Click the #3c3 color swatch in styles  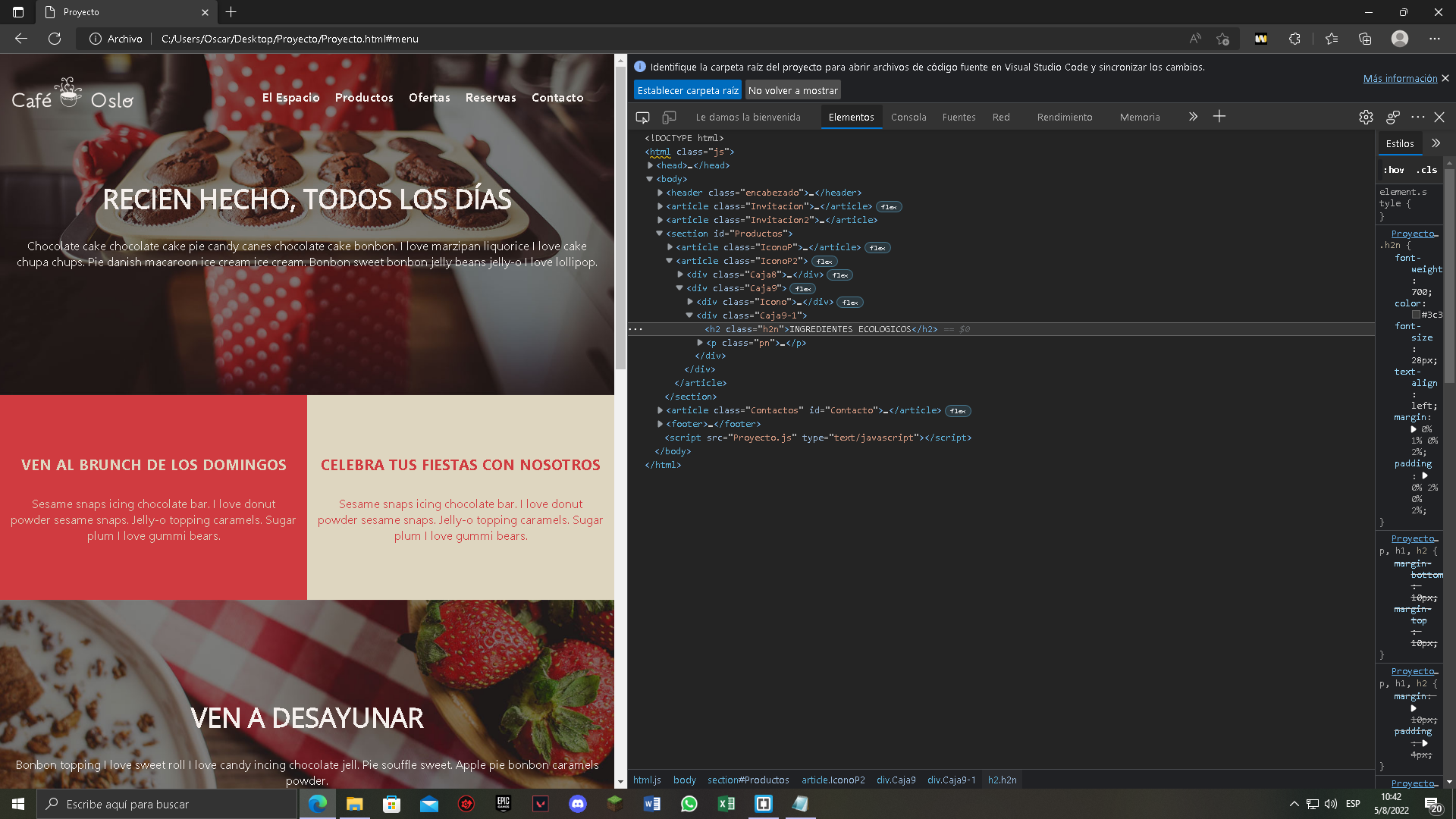(x=1415, y=315)
